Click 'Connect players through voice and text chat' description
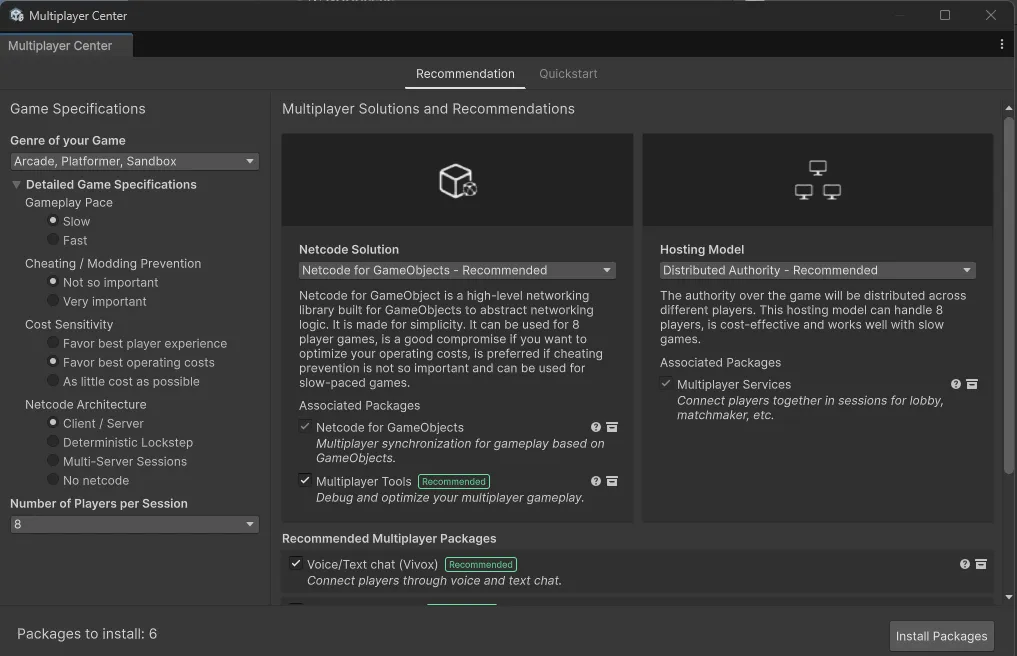The image size is (1017, 656). [434, 581]
